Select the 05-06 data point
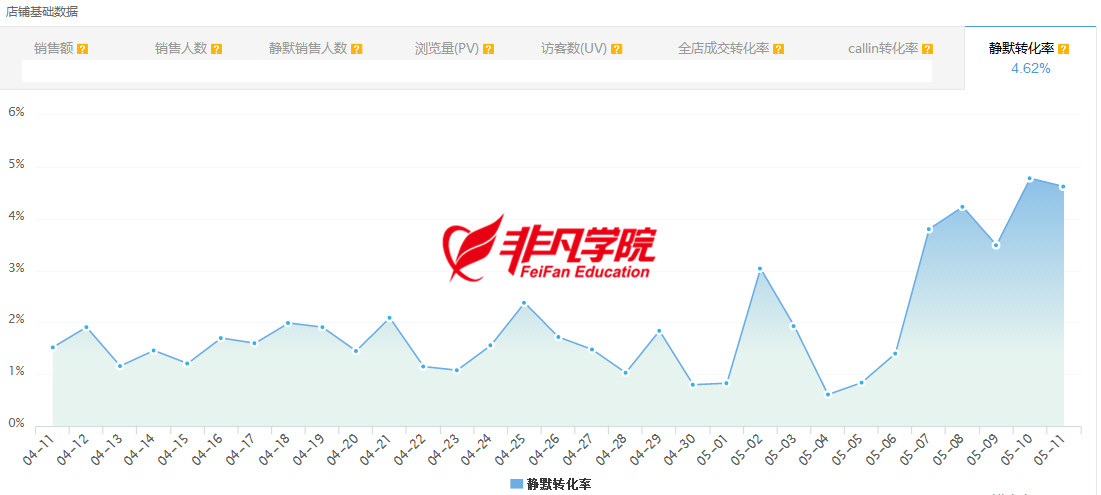 [895, 354]
